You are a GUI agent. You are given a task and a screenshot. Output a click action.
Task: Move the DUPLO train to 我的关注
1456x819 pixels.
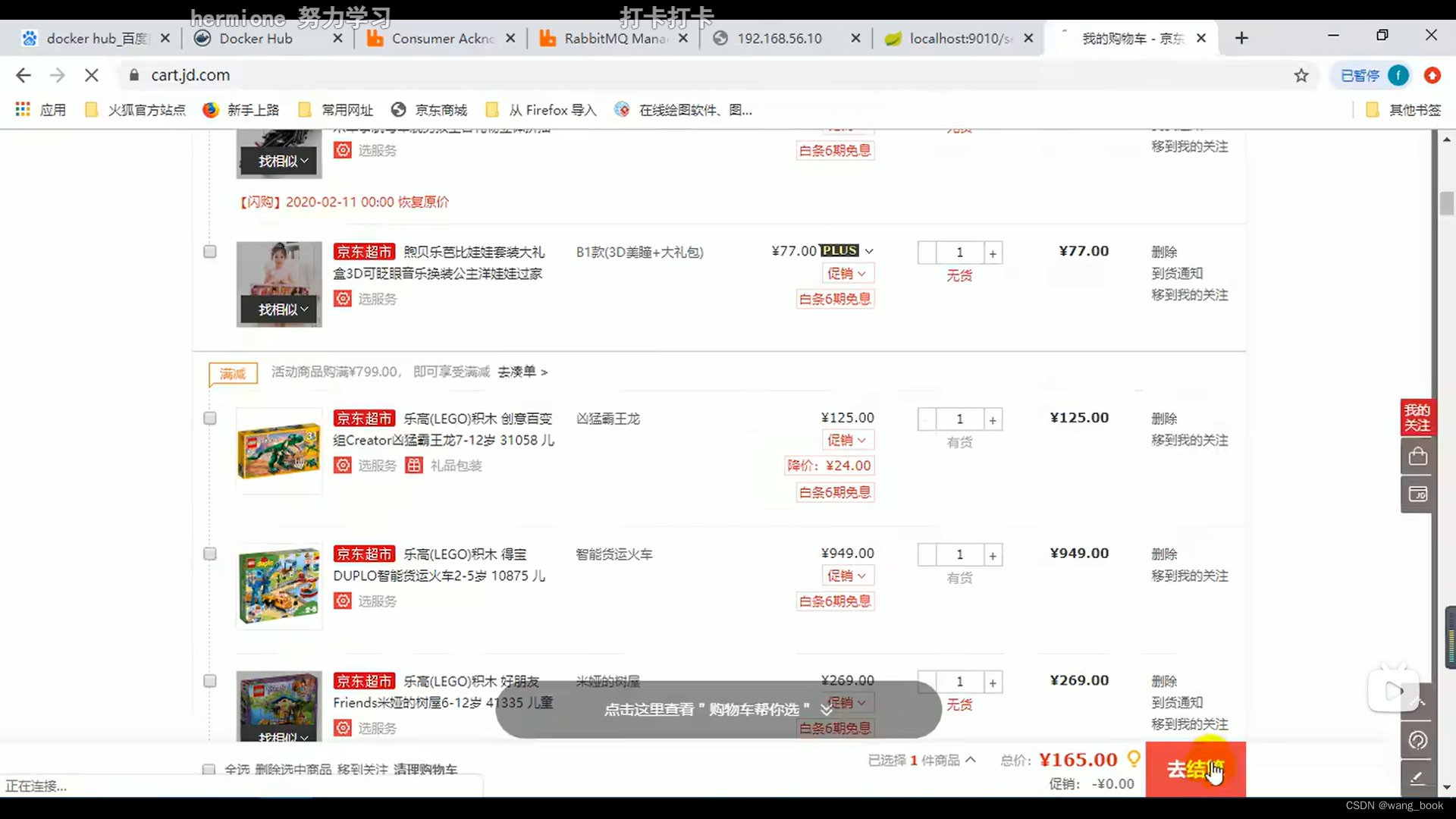click(1190, 576)
